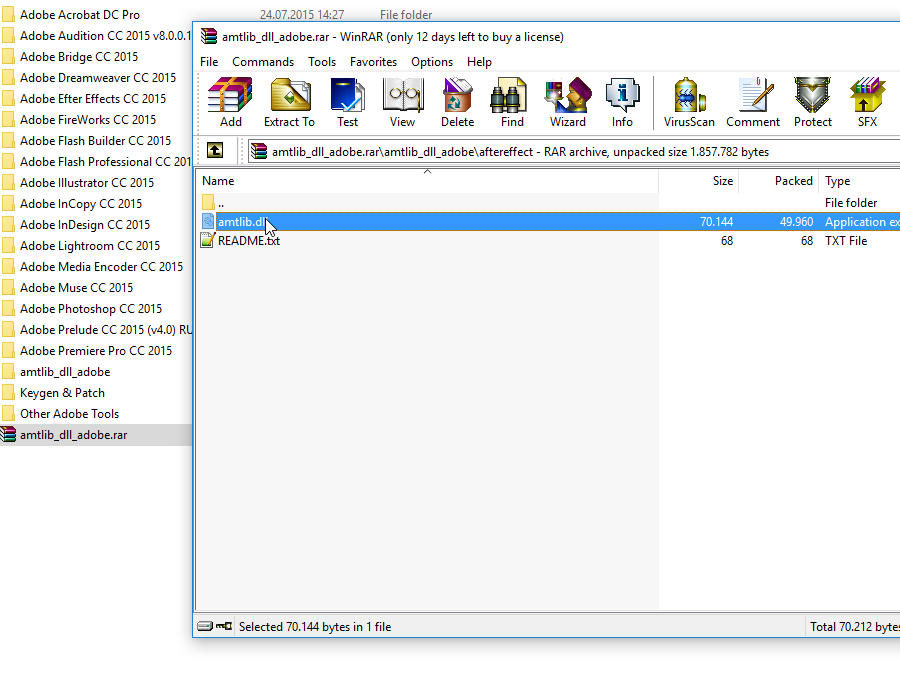Open the Tools menu

(322, 62)
